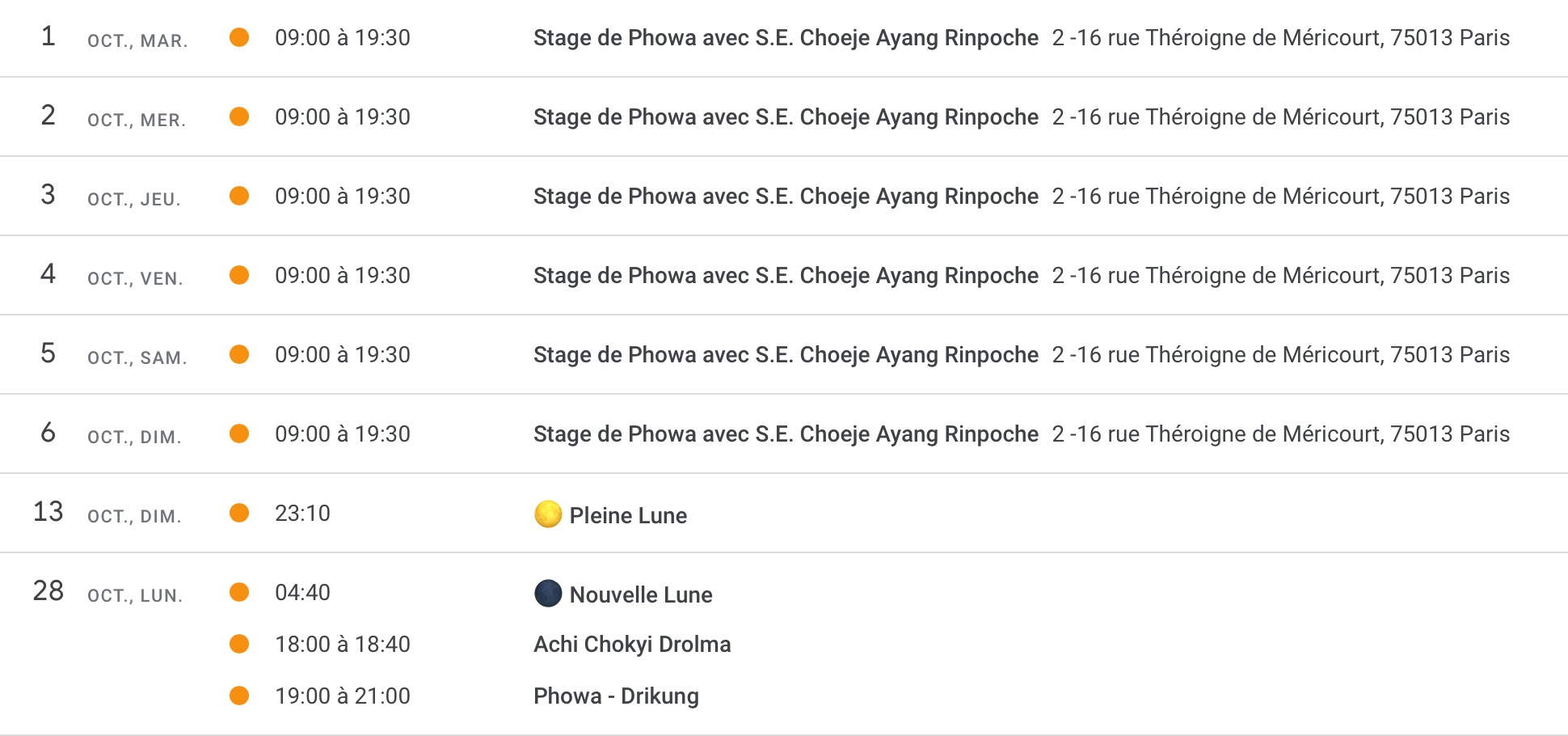The height and width of the screenshot is (736, 1568).
Task: Open Stage de Phowa event on Oct 1
Action: [786, 37]
